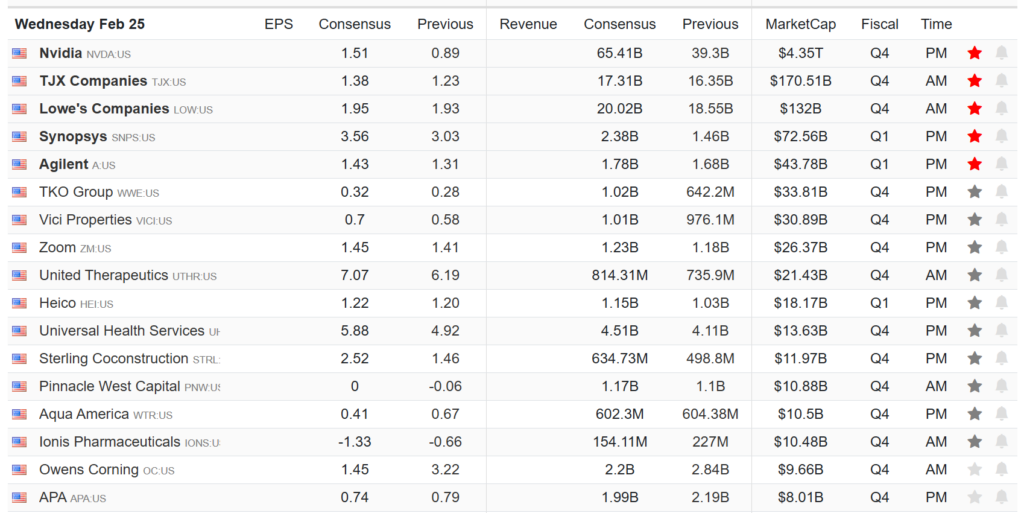Click the bell icon in APA row
This screenshot has height=513, width=1024.
(x=1001, y=497)
